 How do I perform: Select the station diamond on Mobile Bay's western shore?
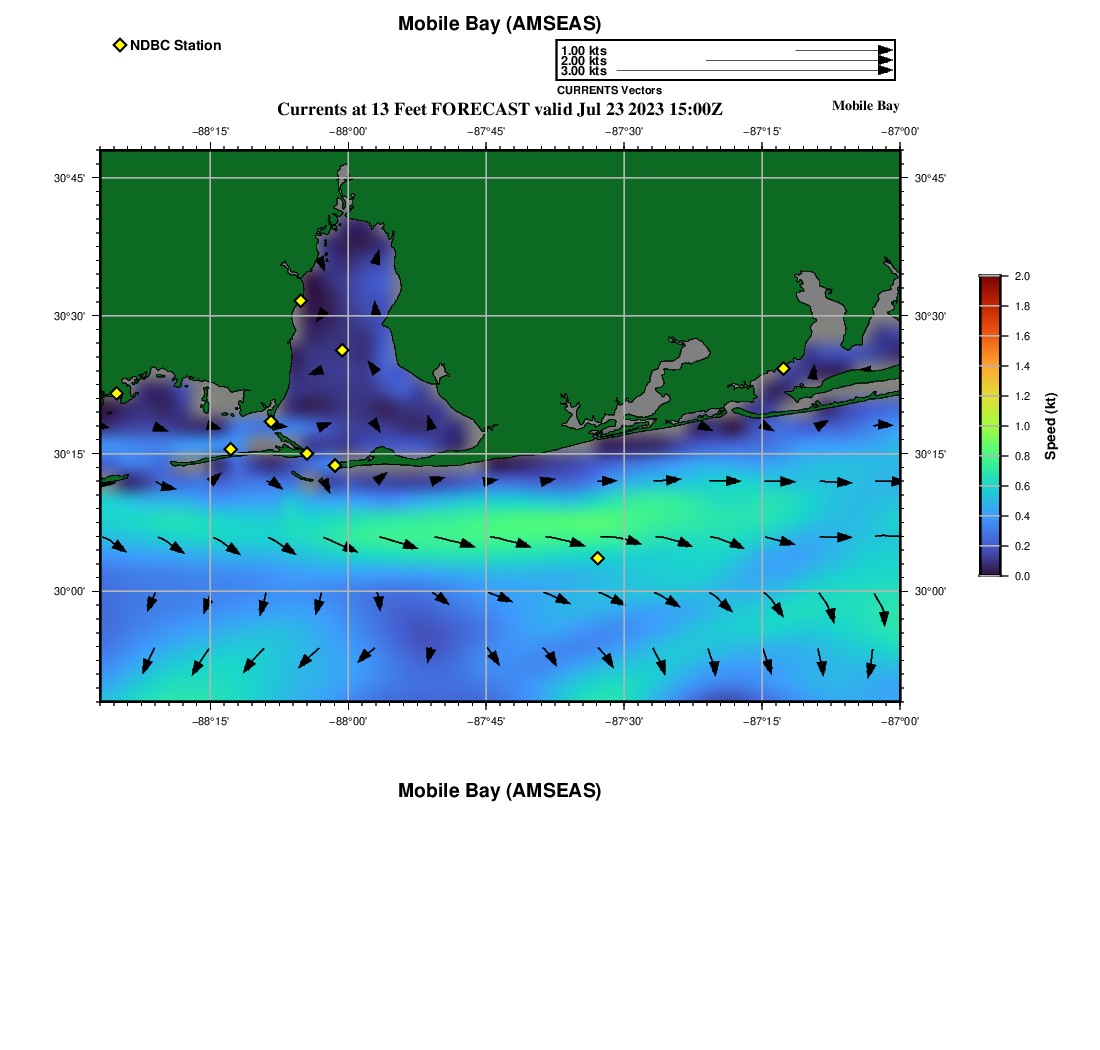[x=300, y=301]
